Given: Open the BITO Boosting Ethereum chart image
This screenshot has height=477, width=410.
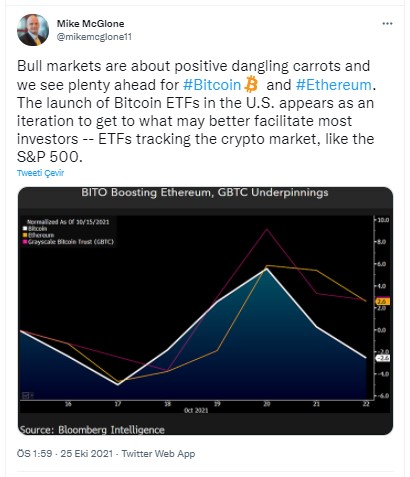Looking at the screenshot, I should (205, 311).
